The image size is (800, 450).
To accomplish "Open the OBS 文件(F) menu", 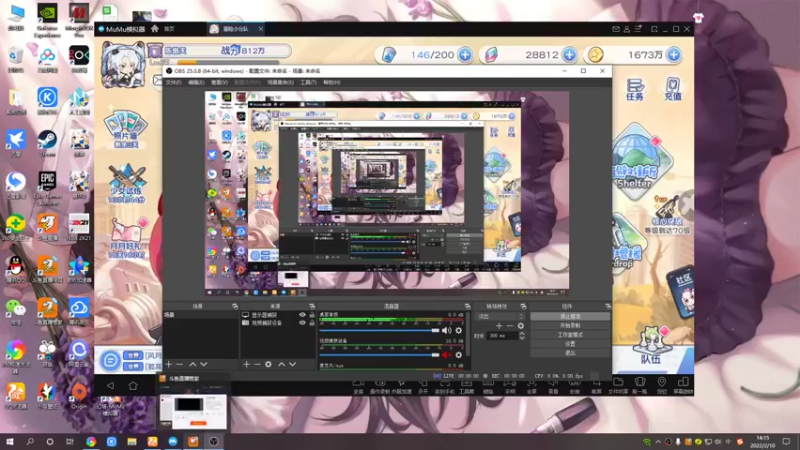I will [173, 82].
